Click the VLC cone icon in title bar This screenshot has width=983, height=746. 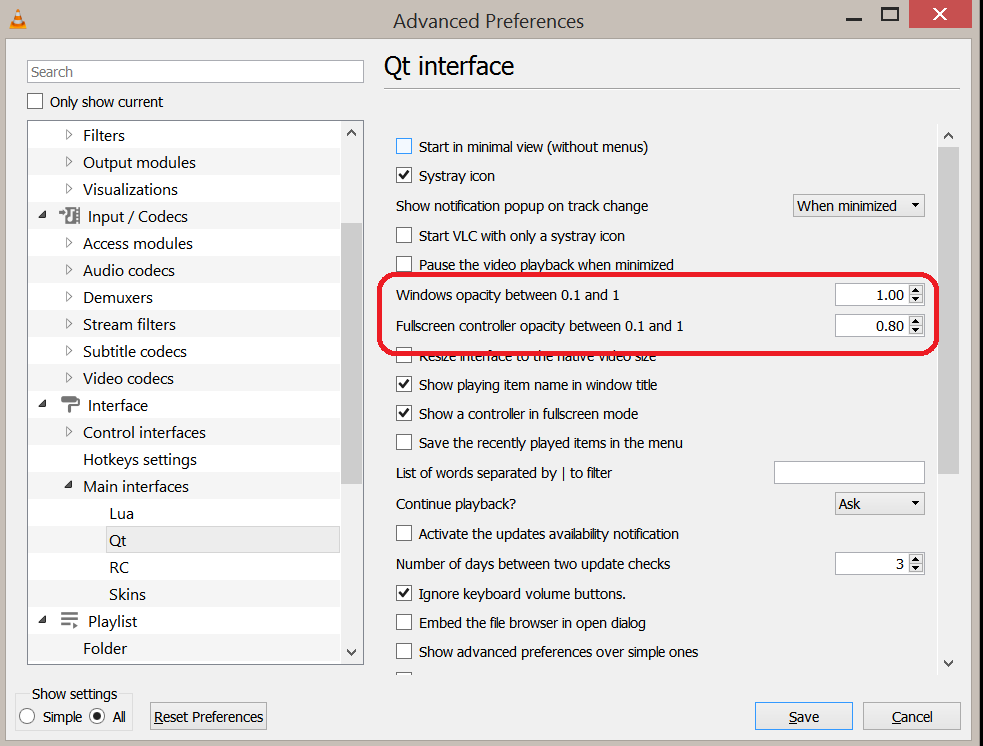(x=18, y=19)
